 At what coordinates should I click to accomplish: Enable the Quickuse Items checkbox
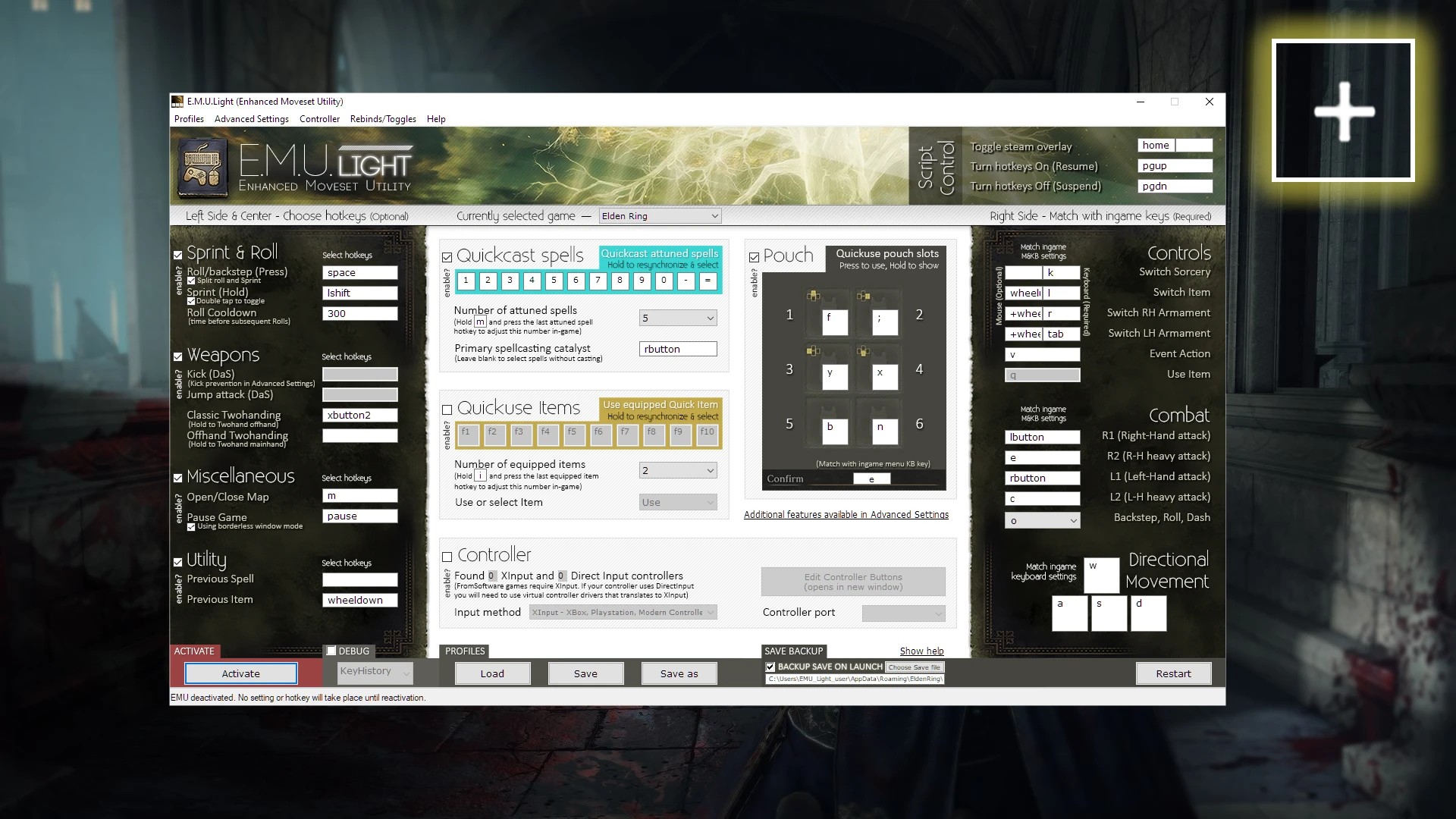tap(447, 409)
